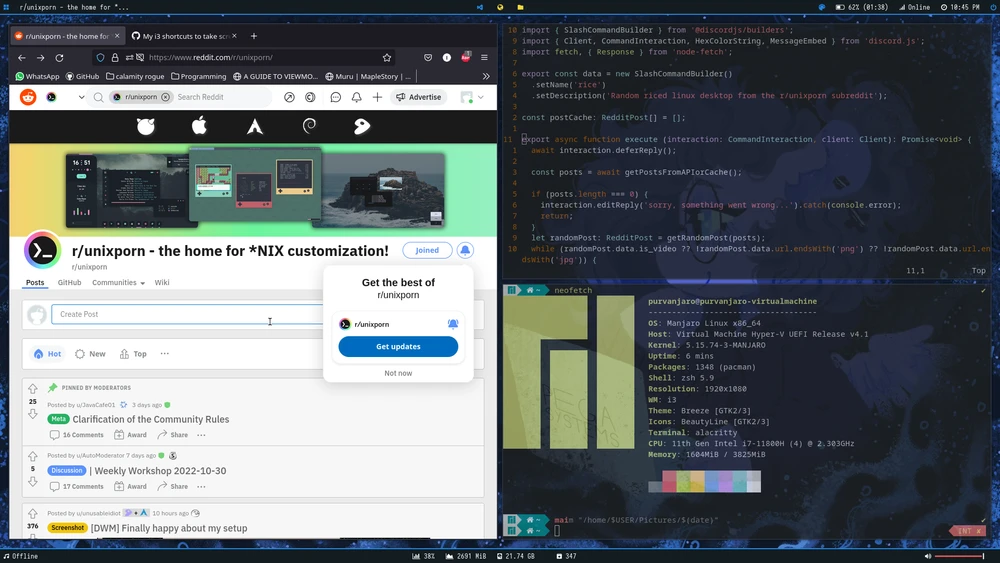The height and width of the screenshot is (563, 1000).
Task: Reload page with Firefox refresh button
Action: point(62,57)
